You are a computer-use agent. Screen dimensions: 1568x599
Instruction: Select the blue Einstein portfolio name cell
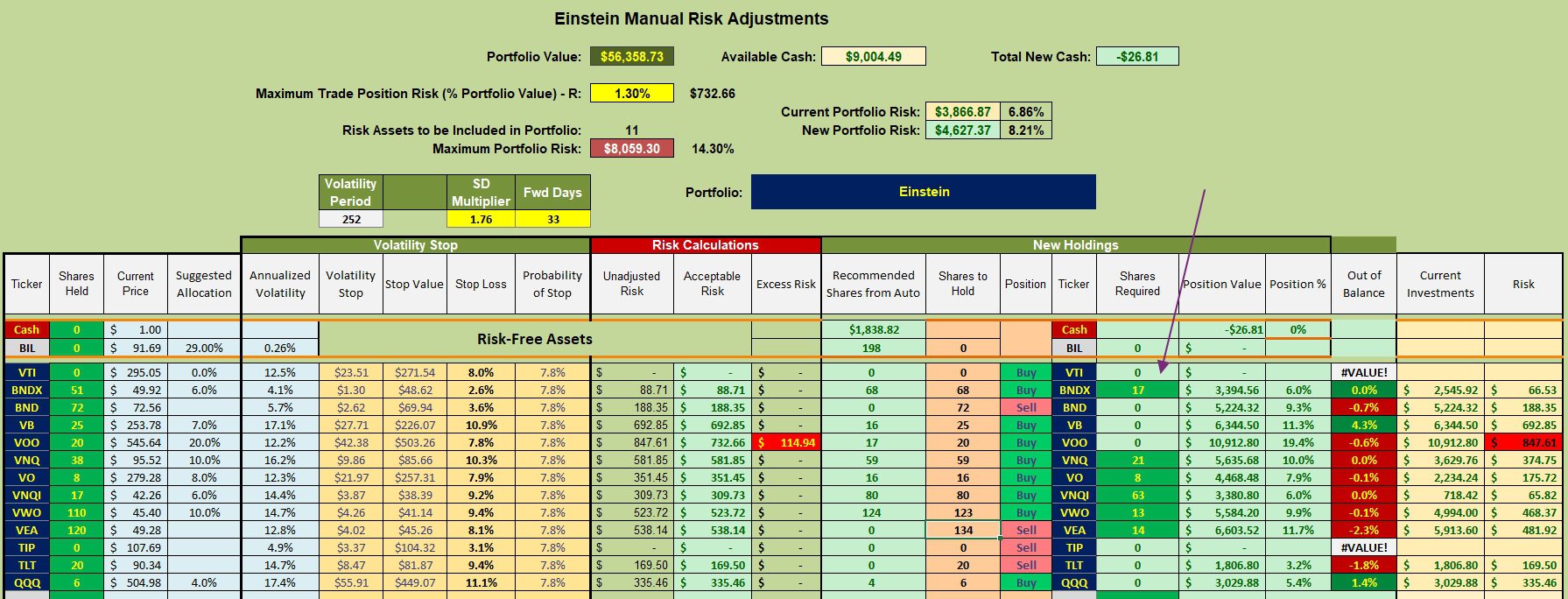click(x=924, y=192)
